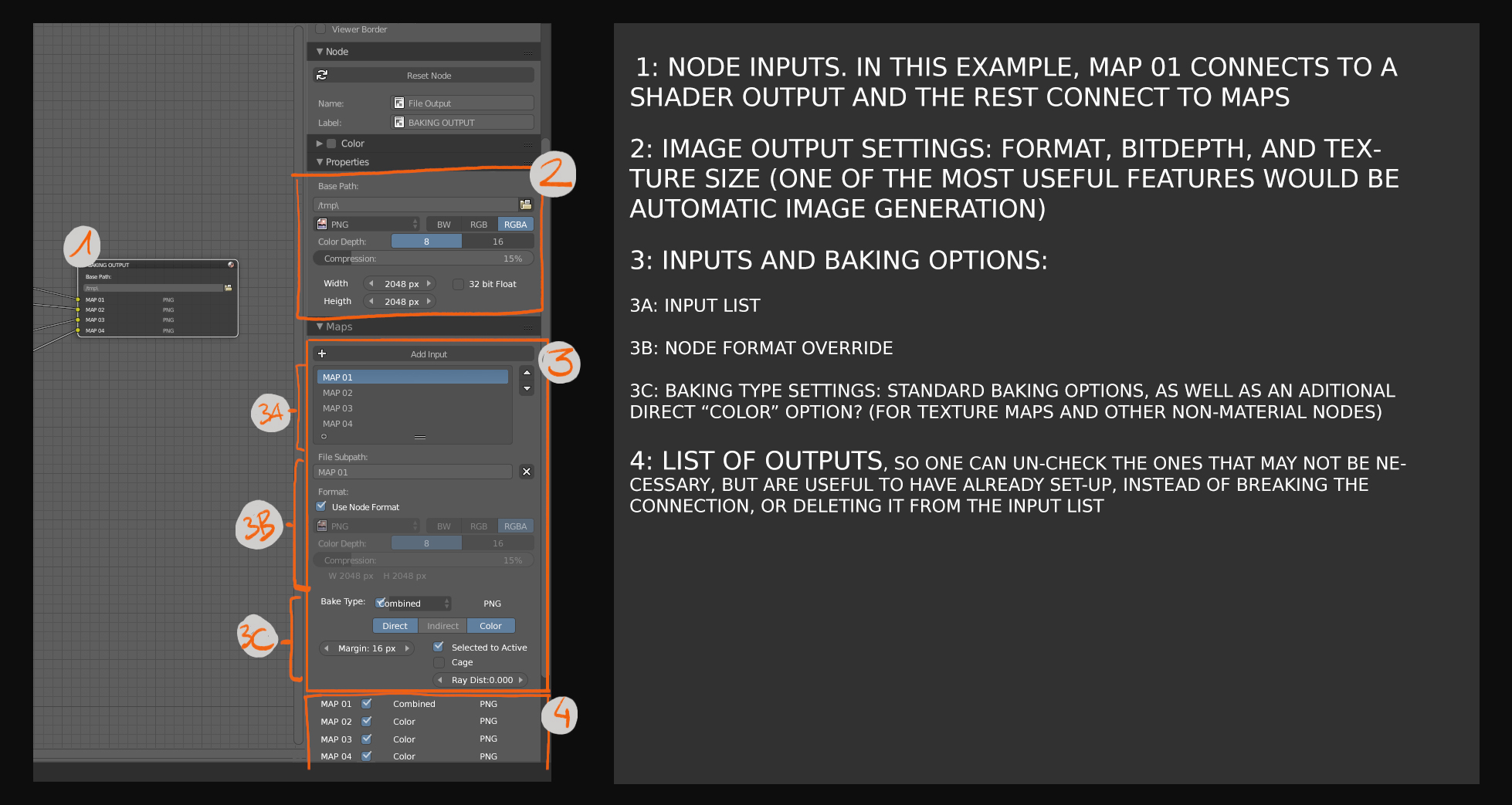Screen dimensions: 1512x805
Task: Increase Heigth with its right arrow
Action: (429, 301)
